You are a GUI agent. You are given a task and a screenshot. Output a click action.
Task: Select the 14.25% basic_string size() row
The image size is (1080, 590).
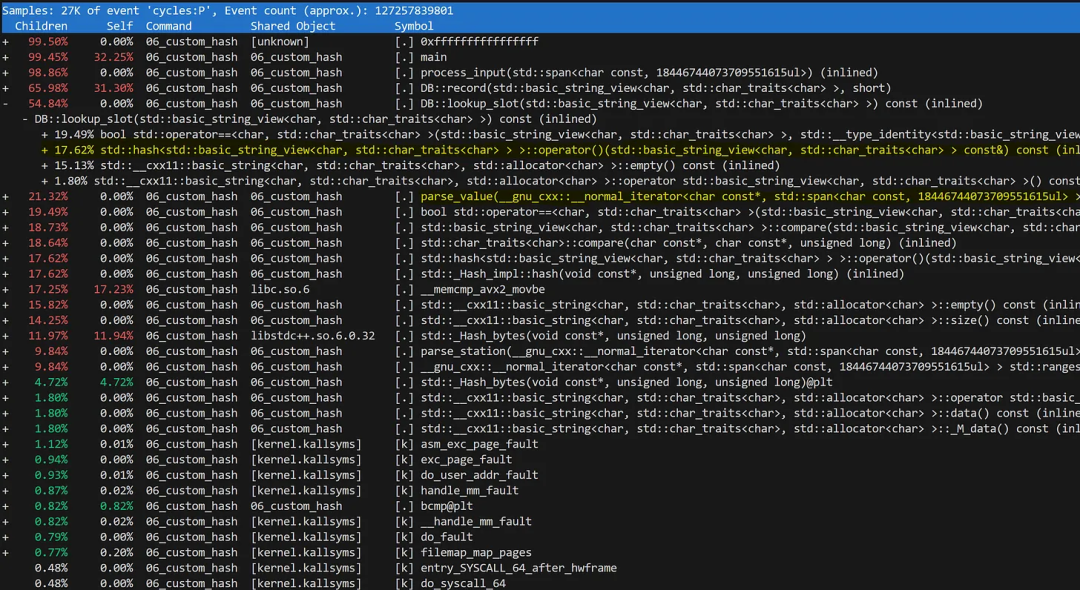tap(540, 321)
